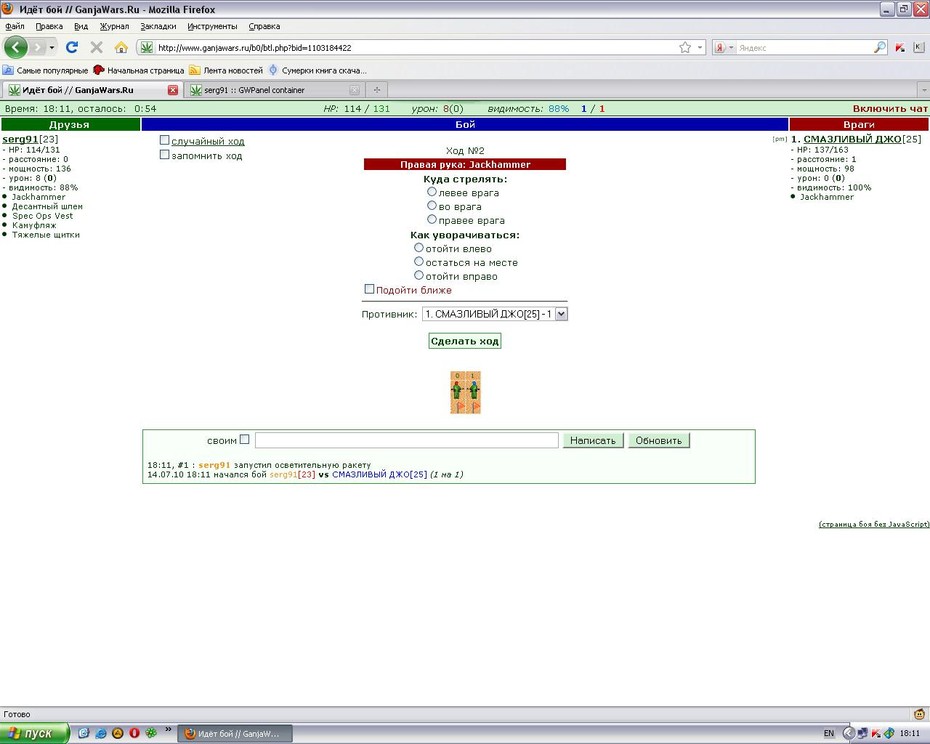Click the battle chat message input
The width and height of the screenshot is (930, 744).
(x=407, y=440)
